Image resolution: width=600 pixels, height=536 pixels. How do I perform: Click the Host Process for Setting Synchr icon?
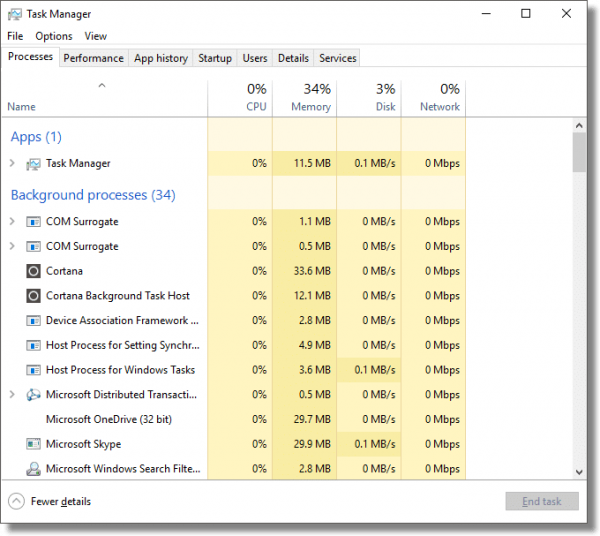[33, 345]
